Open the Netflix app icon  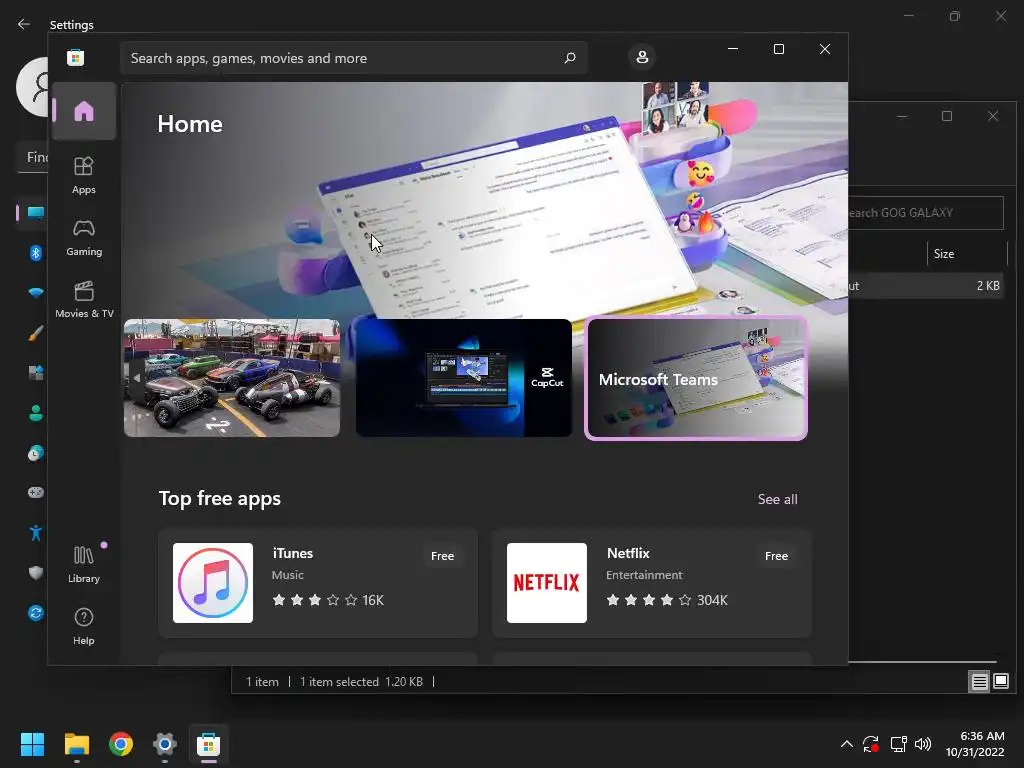(x=547, y=583)
